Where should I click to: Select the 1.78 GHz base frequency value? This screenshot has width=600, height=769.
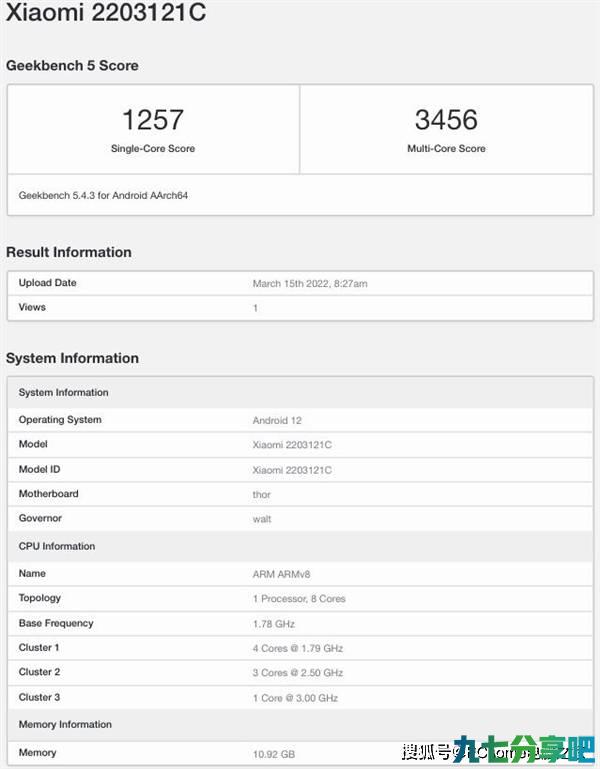(x=274, y=624)
